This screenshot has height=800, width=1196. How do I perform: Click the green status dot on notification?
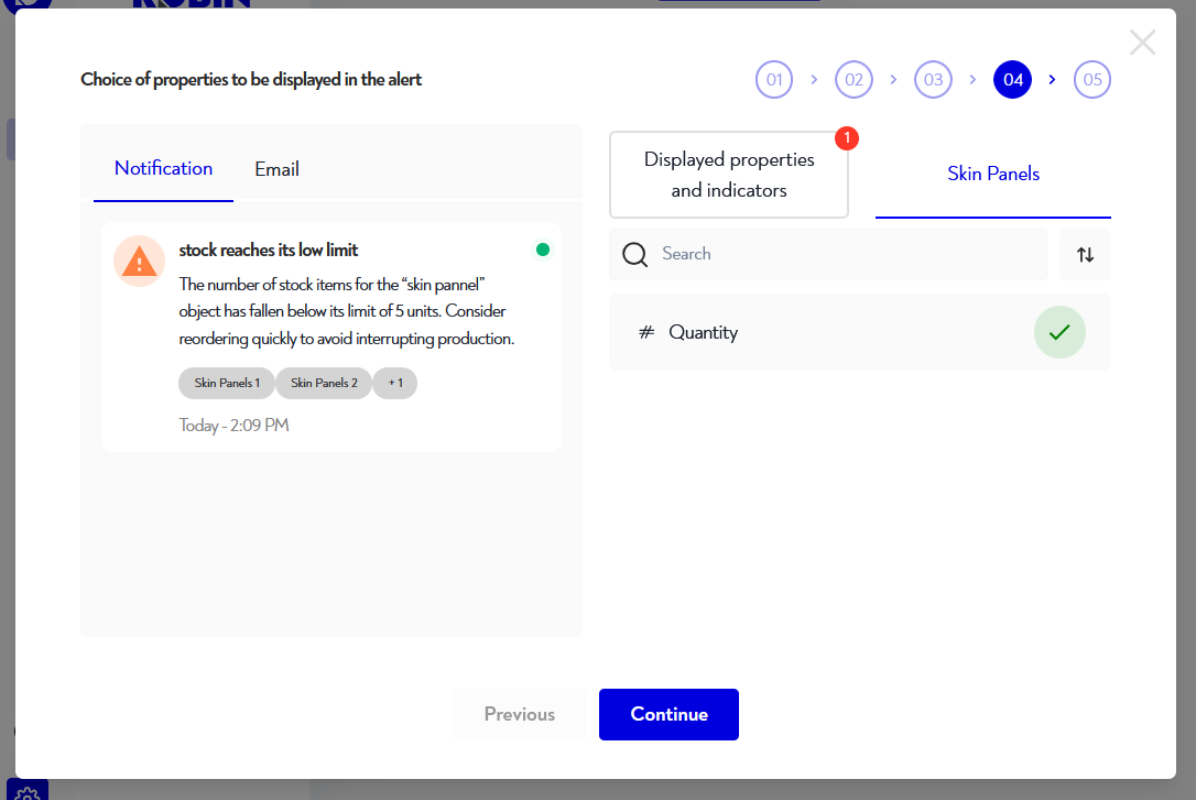tap(543, 250)
